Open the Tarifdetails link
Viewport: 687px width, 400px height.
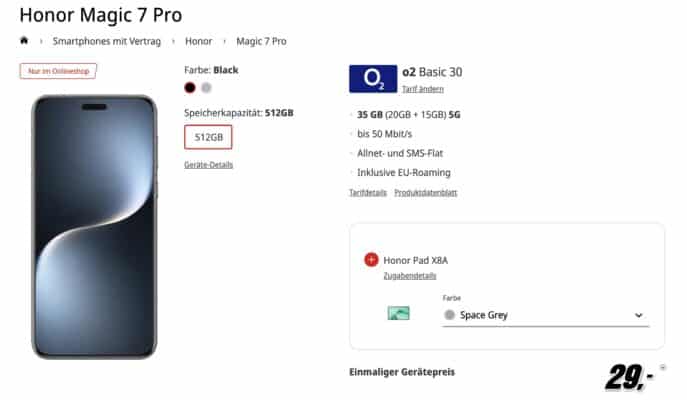coord(368,192)
